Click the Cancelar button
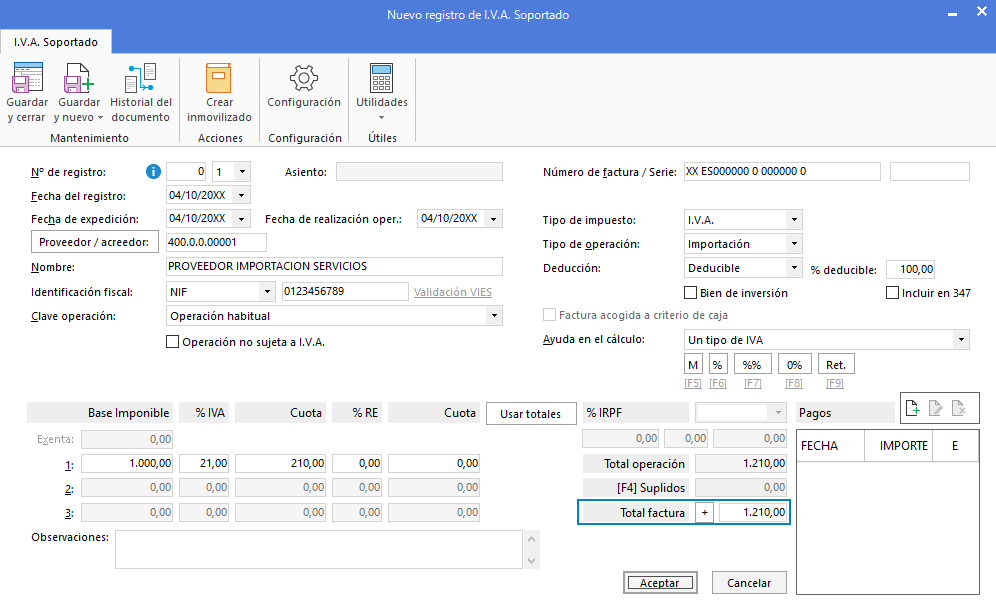Viewport: 996px width, 611px height. (749, 582)
